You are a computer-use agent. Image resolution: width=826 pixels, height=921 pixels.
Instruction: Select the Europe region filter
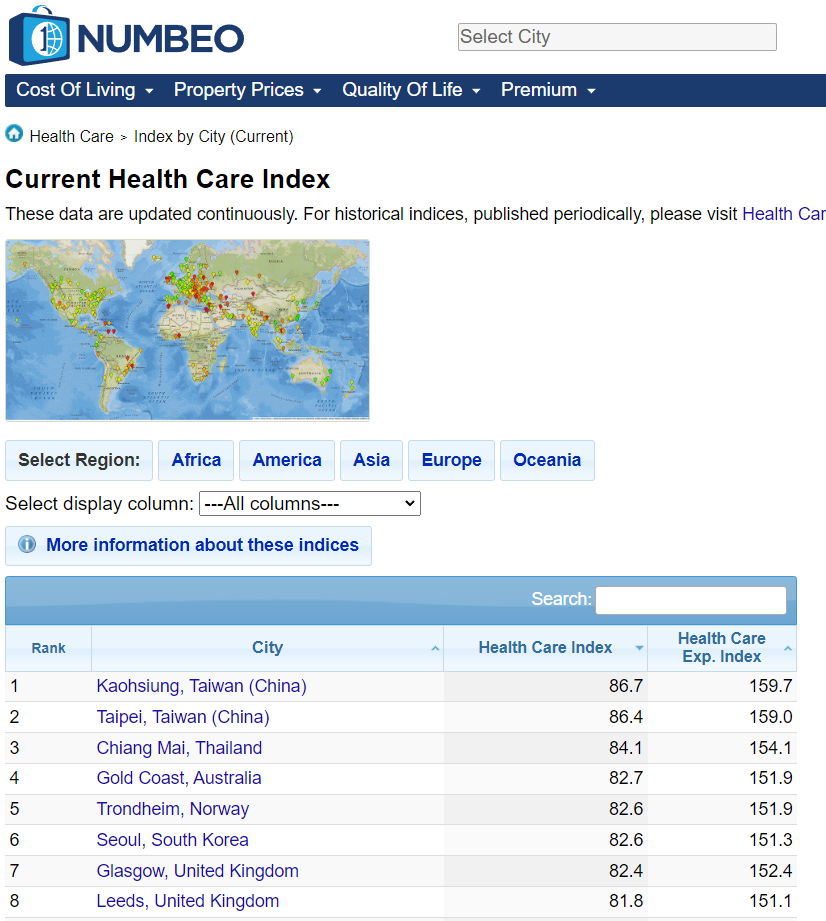(451, 460)
